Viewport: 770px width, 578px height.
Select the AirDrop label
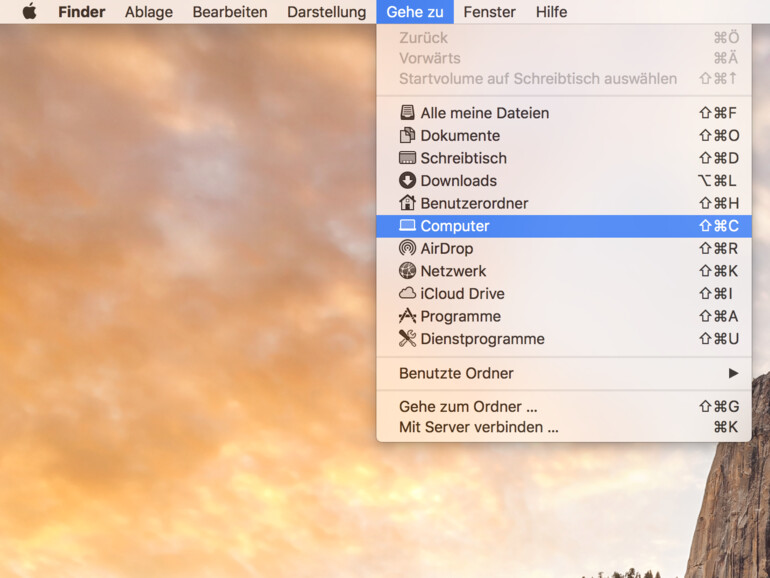pos(447,248)
